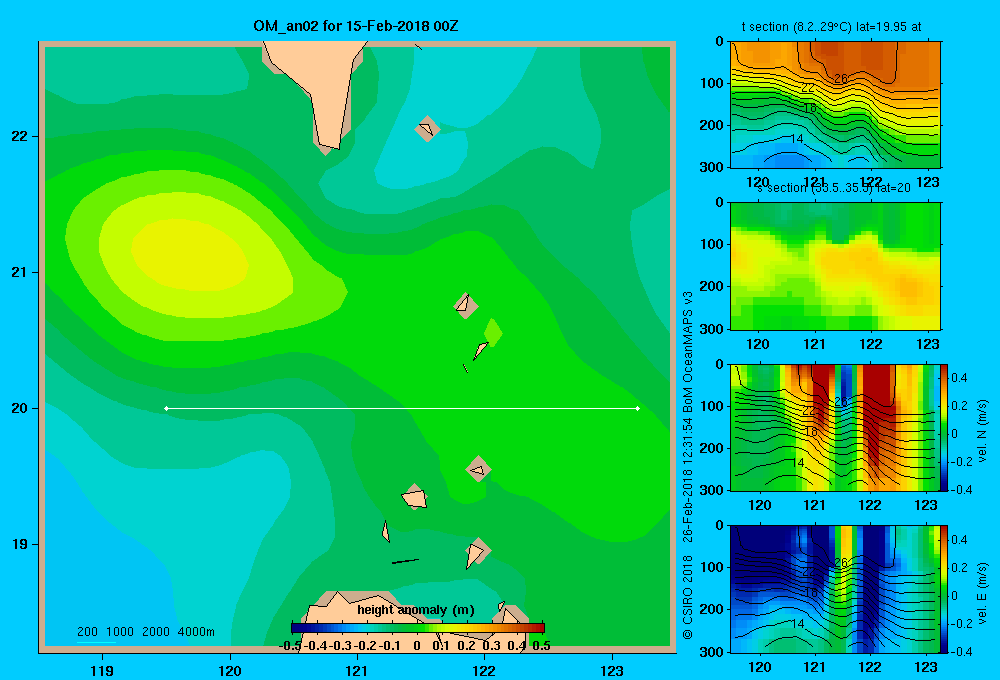
Task: Click latitude label 22 on main map axis
Action: pyautogui.click(x=19, y=137)
